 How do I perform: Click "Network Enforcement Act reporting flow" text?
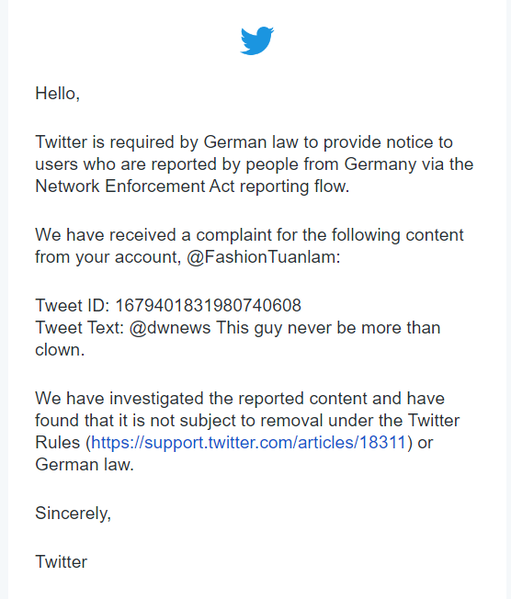[192, 186]
